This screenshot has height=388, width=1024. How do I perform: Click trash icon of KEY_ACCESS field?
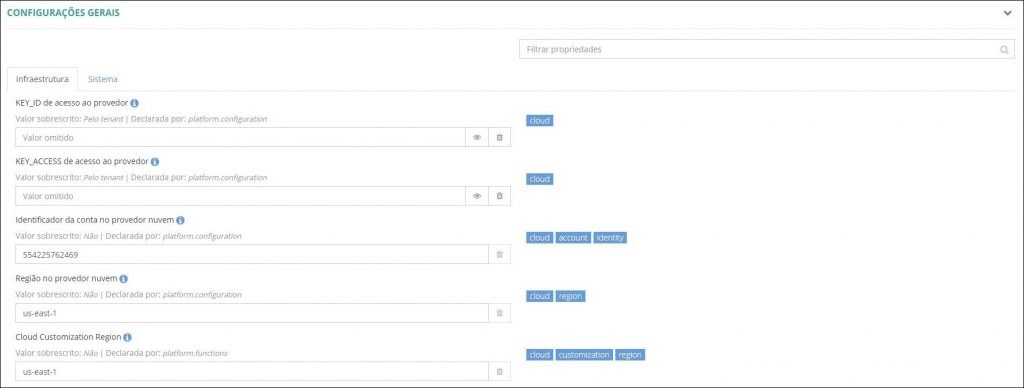(500, 196)
